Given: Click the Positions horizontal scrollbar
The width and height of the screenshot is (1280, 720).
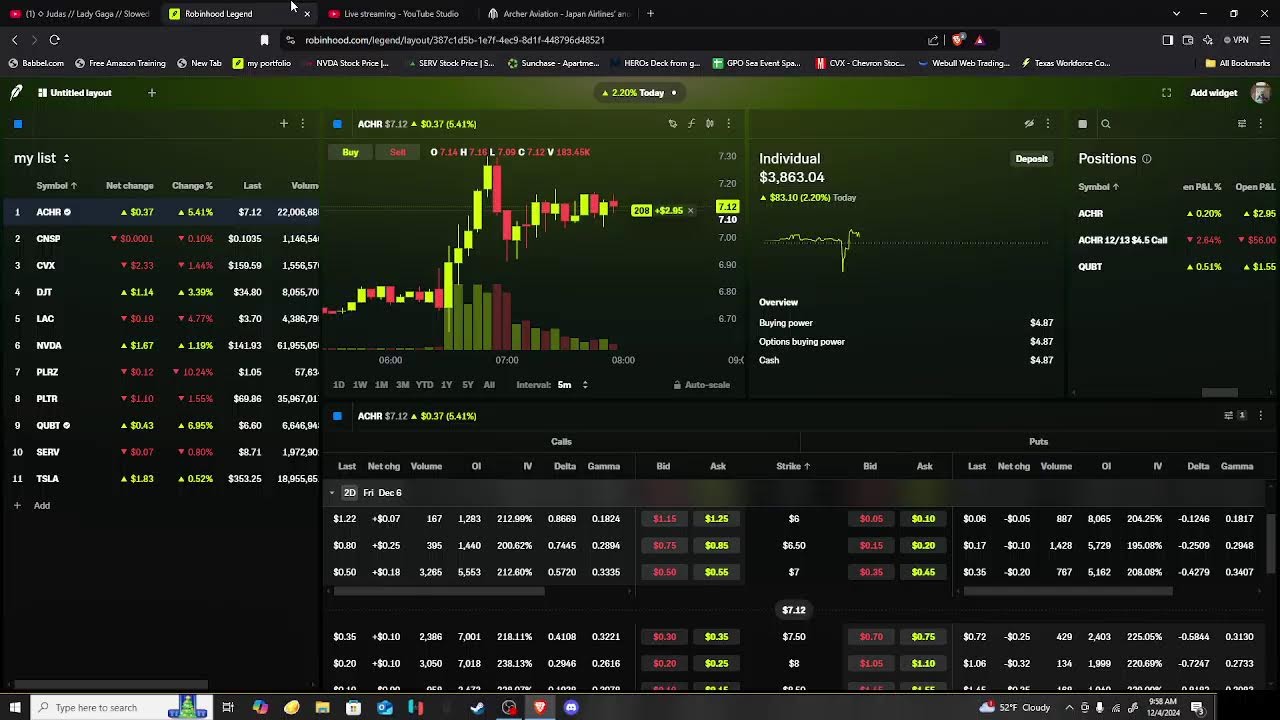Looking at the screenshot, I should coord(1220,393).
